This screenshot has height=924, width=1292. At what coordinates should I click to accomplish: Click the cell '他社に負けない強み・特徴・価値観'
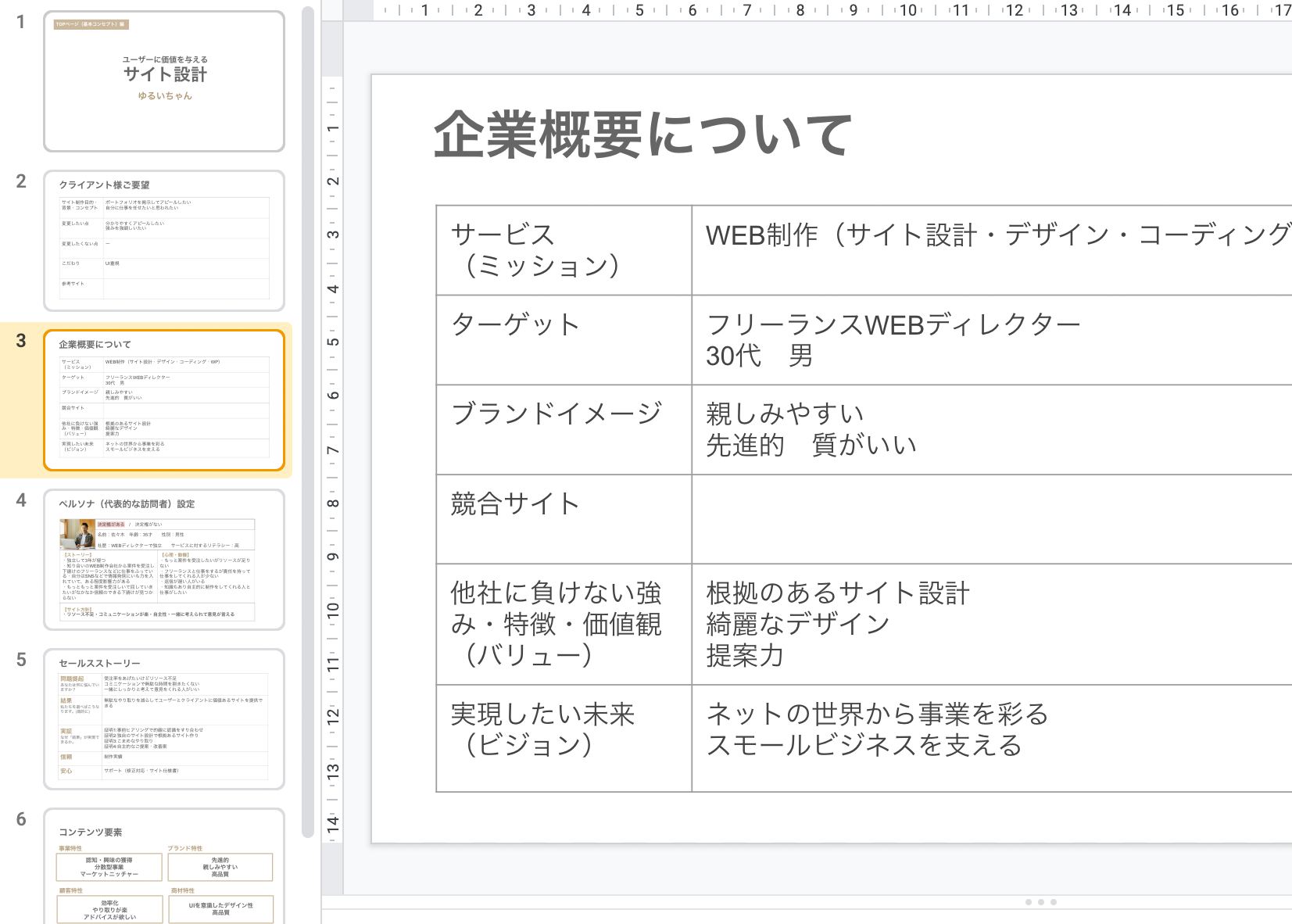(x=564, y=625)
